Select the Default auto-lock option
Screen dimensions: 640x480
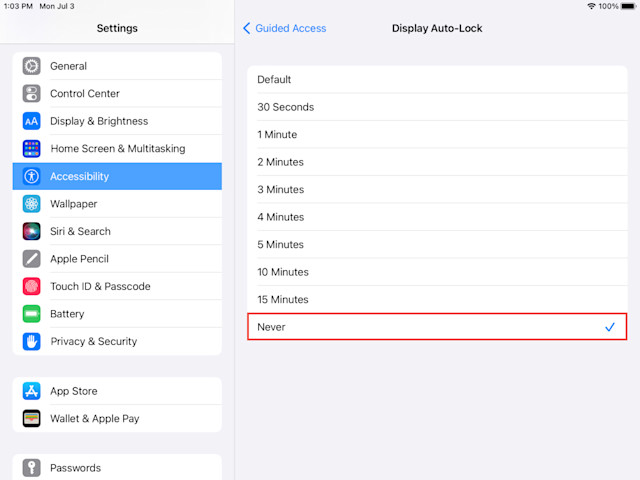click(437, 79)
